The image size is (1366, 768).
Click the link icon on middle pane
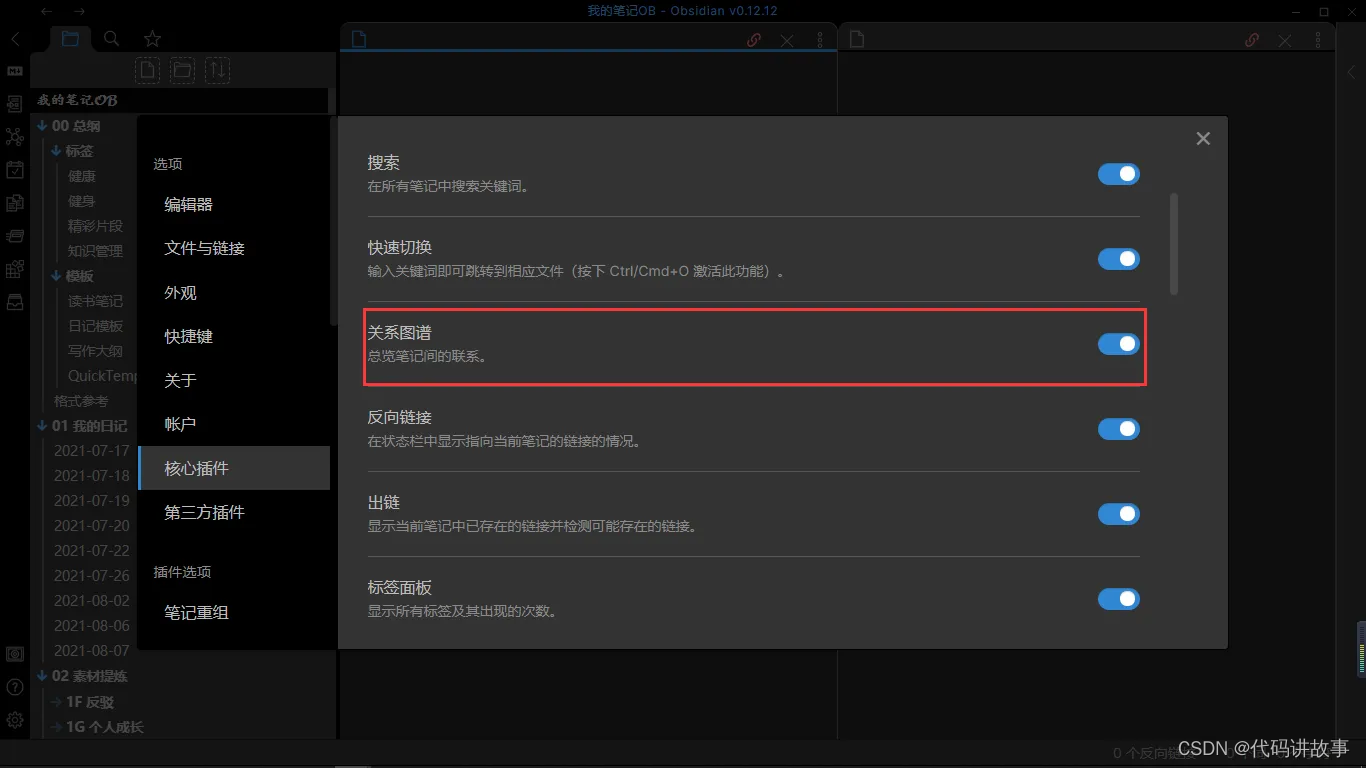(x=755, y=40)
